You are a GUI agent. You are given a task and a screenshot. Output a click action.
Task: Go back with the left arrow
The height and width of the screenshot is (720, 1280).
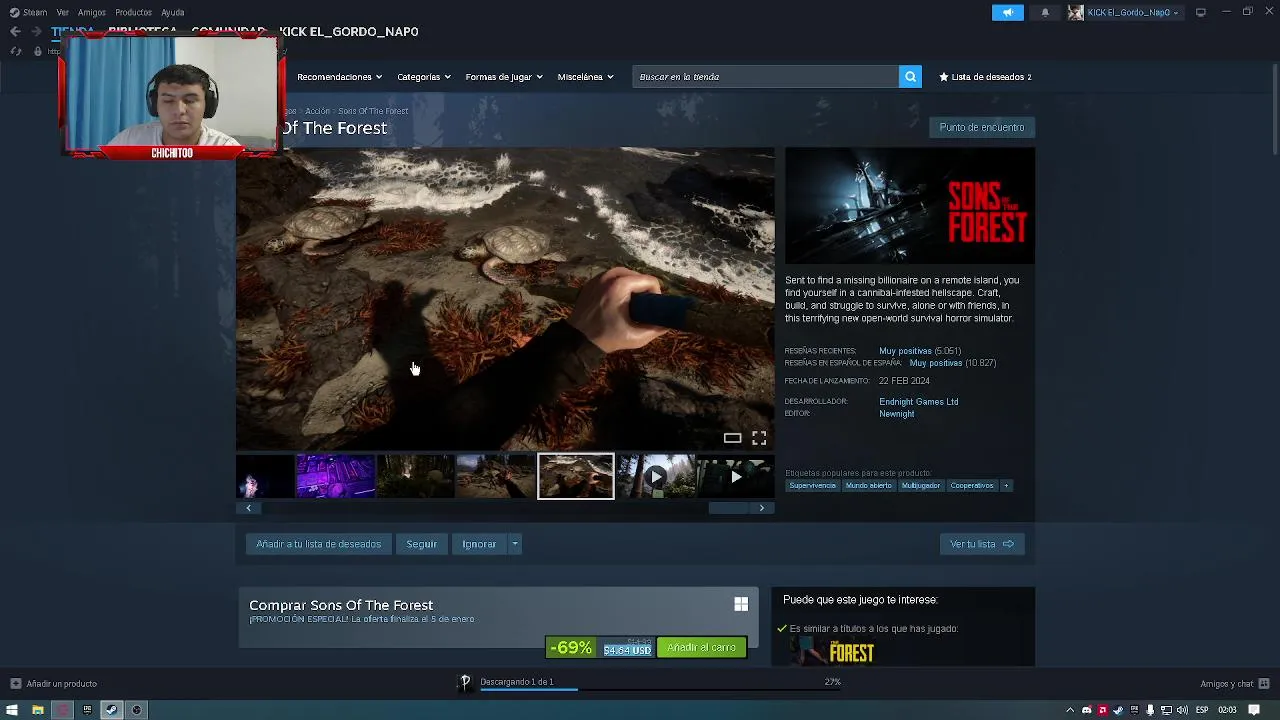pos(15,32)
